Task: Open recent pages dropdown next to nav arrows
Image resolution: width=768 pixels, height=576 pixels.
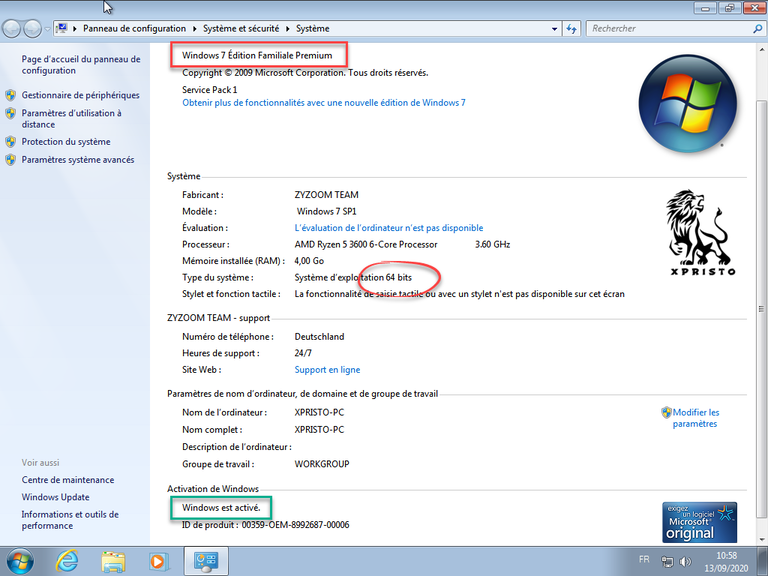Action: (x=47, y=29)
